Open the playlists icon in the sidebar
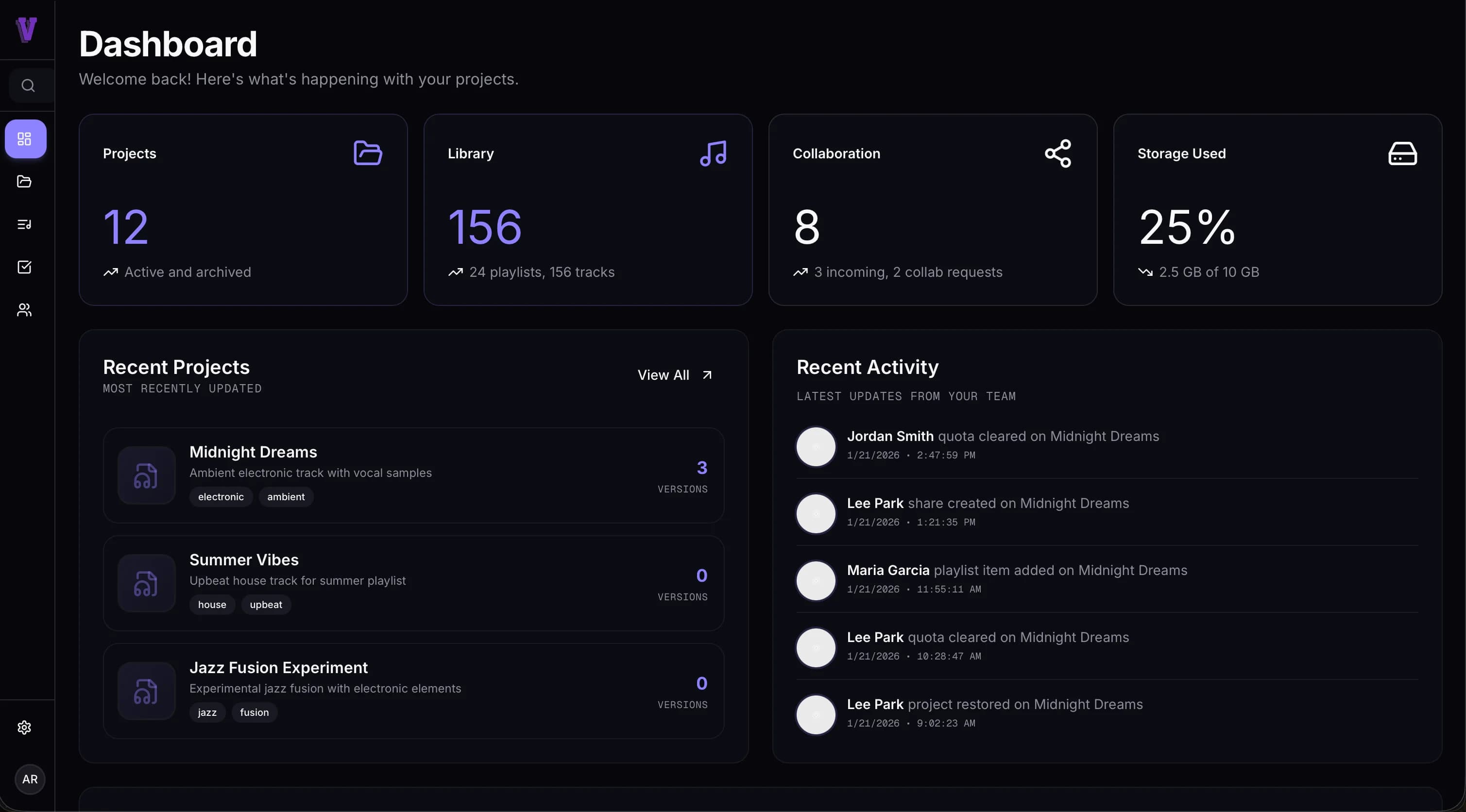Screen dimensions: 1466x812 [24, 223]
